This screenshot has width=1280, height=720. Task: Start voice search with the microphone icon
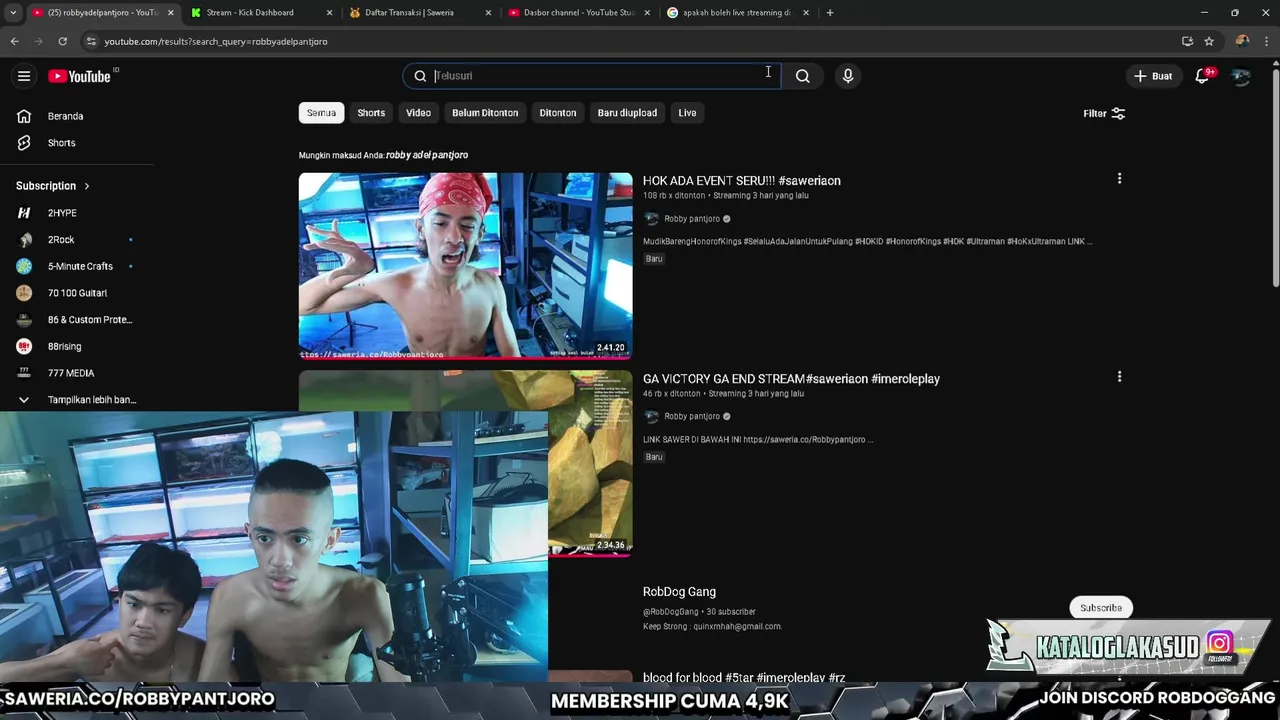click(848, 76)
